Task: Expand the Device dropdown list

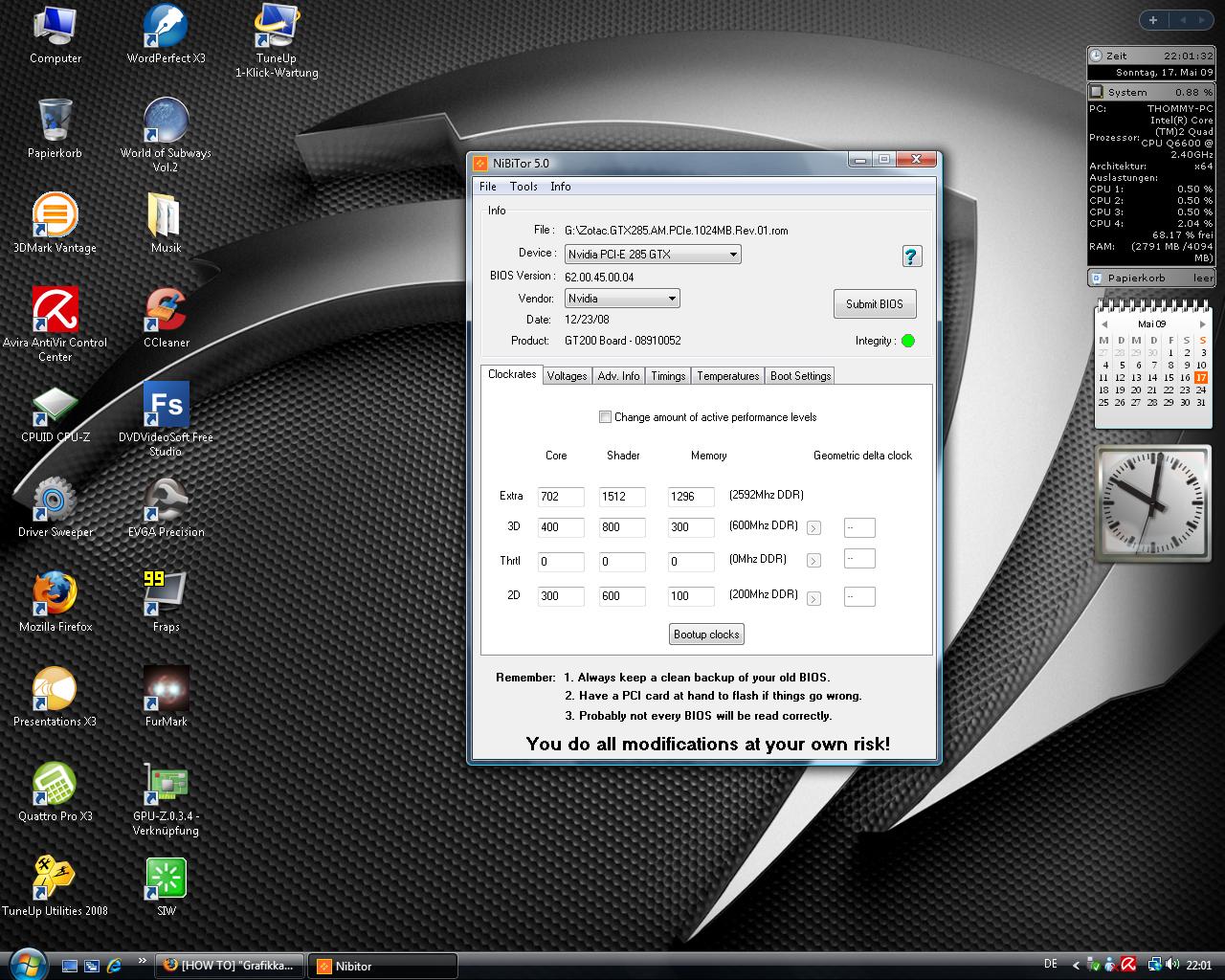Action: (x=733, y=255)
